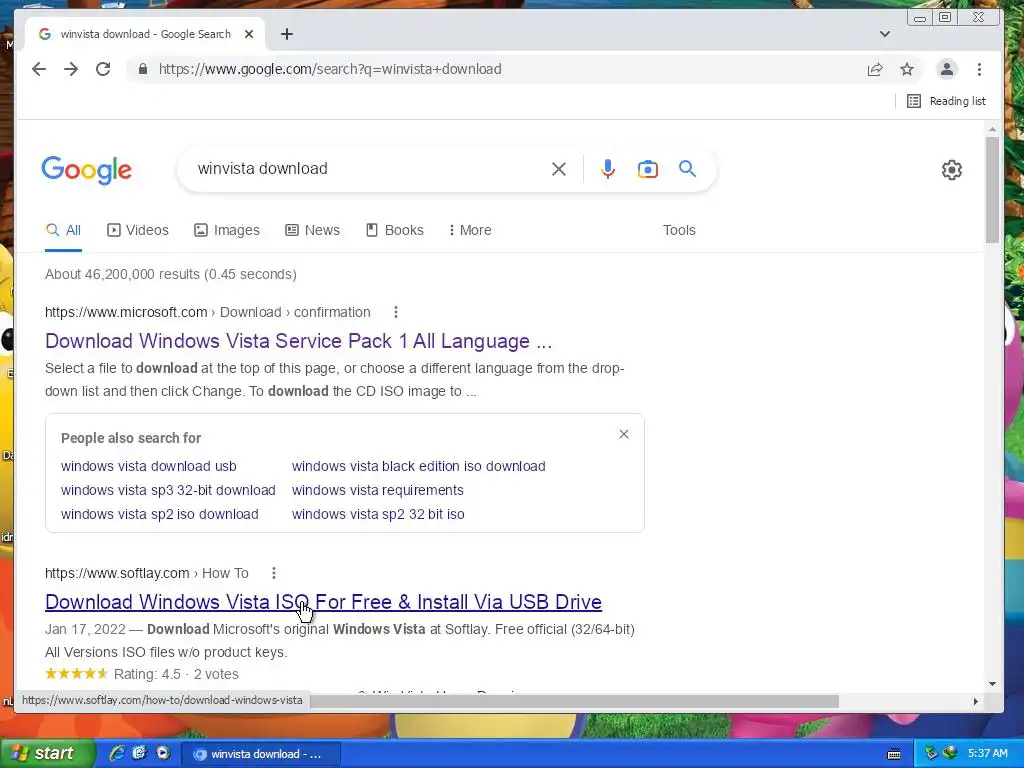
Task: Start voice search with microphone
Action: tap(607, 169)
